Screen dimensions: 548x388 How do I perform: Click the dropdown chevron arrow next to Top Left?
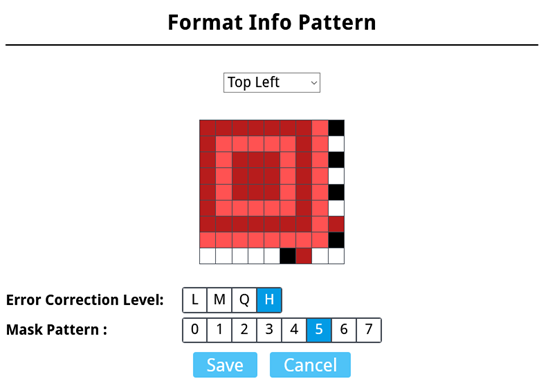pos(314,83)
